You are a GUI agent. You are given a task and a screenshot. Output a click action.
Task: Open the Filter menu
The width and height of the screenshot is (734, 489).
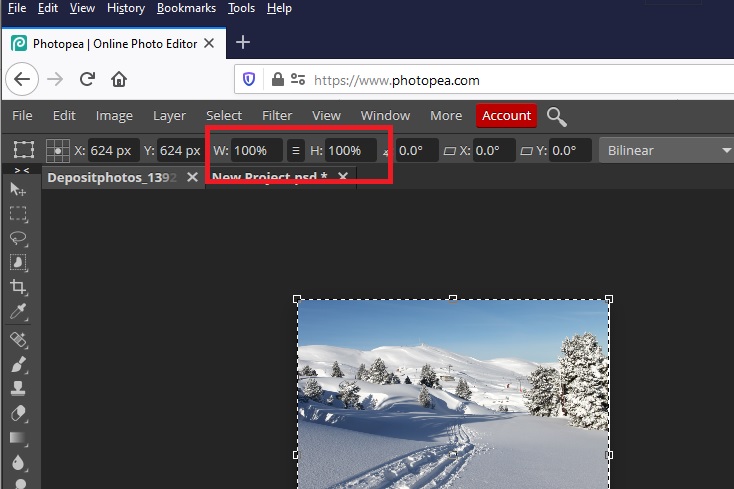(277, 116)
